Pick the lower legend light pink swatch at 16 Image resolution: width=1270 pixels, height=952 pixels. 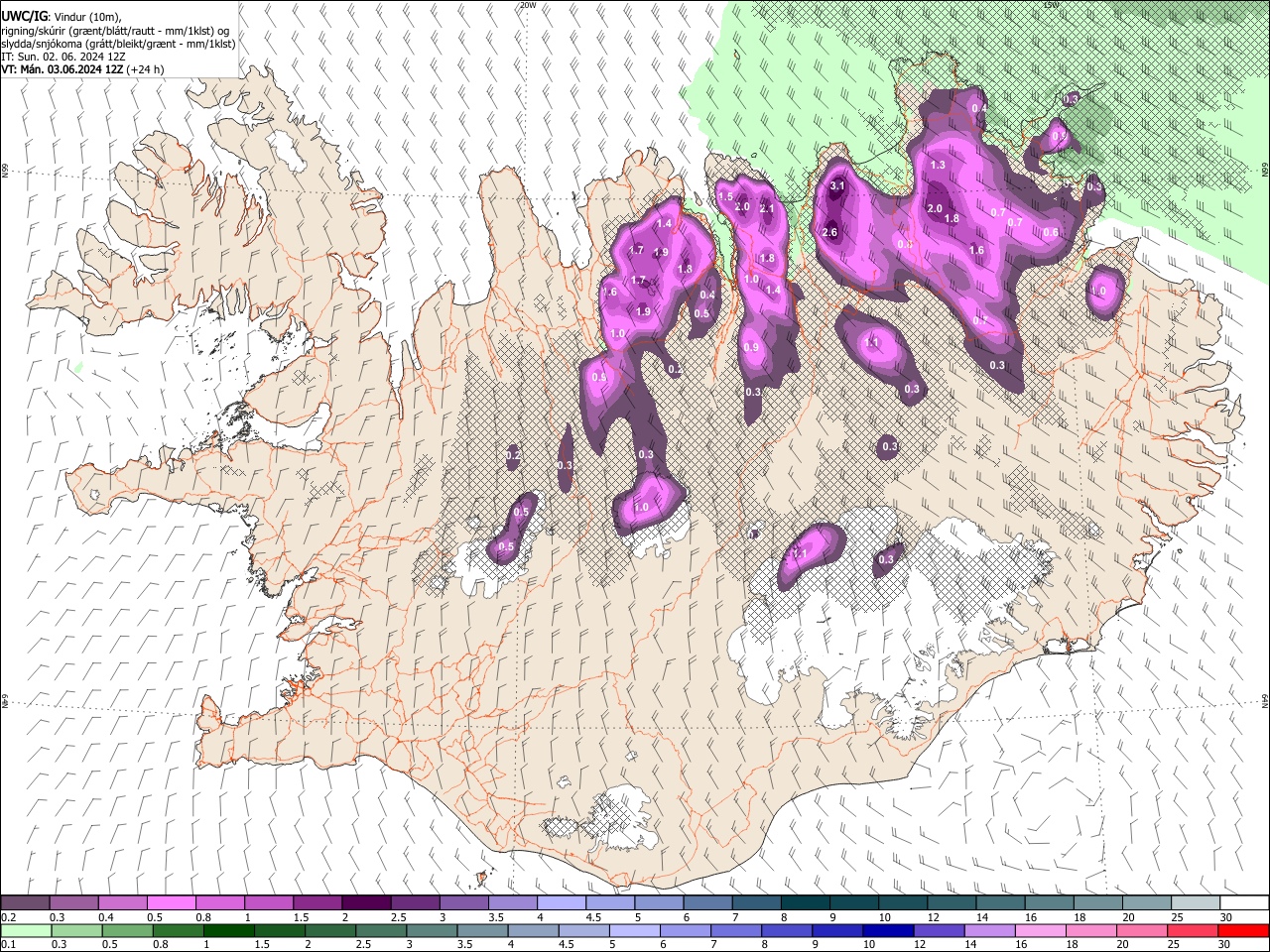tap(1041, 931)
